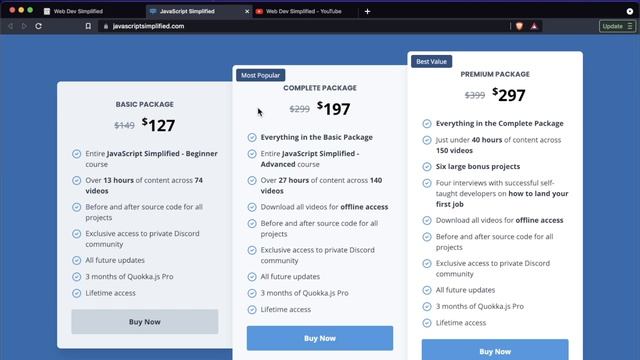Open a new tab with the plus icon

point(367,11)
